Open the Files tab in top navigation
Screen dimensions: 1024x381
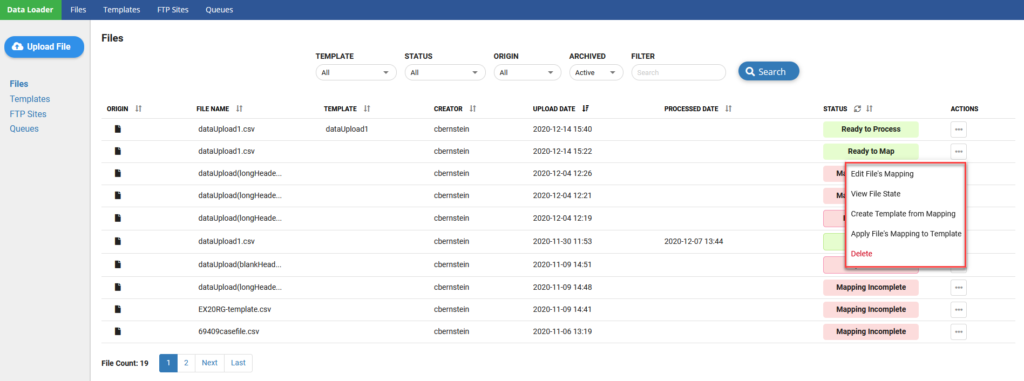point(78,10)
